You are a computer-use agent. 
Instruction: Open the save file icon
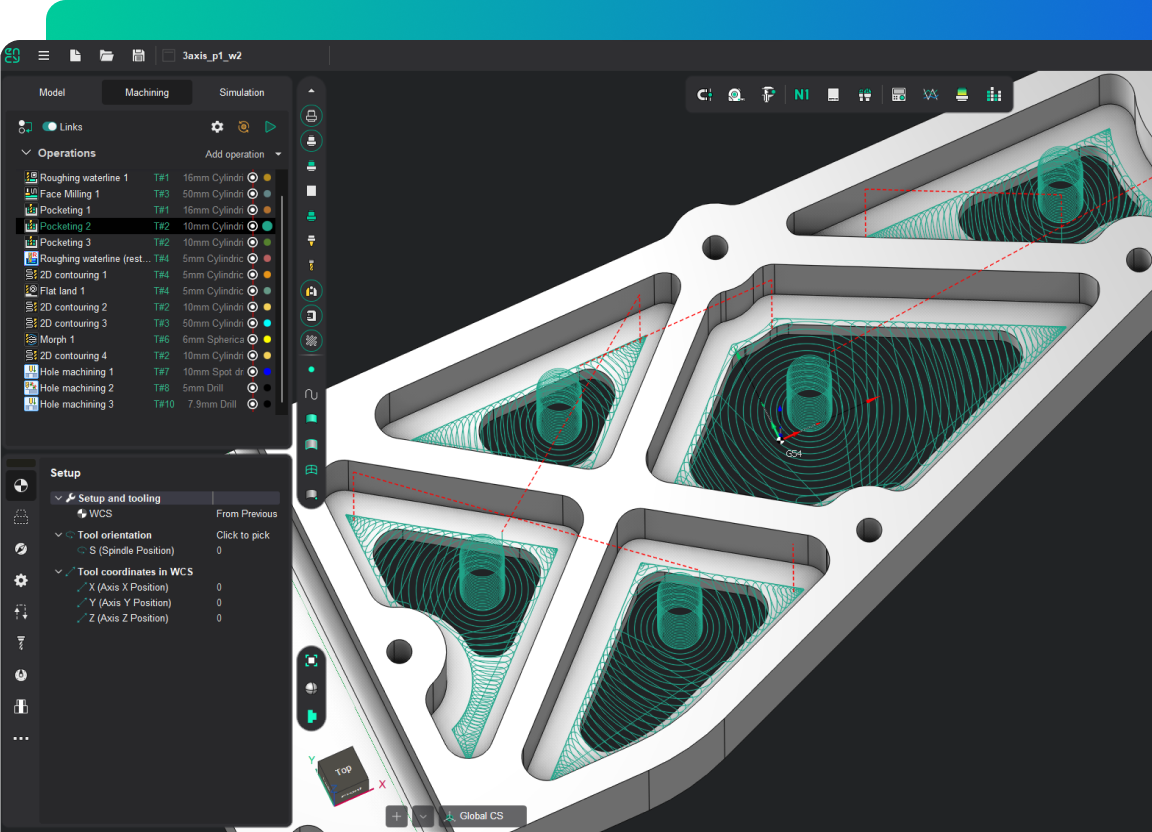(138, 56)
